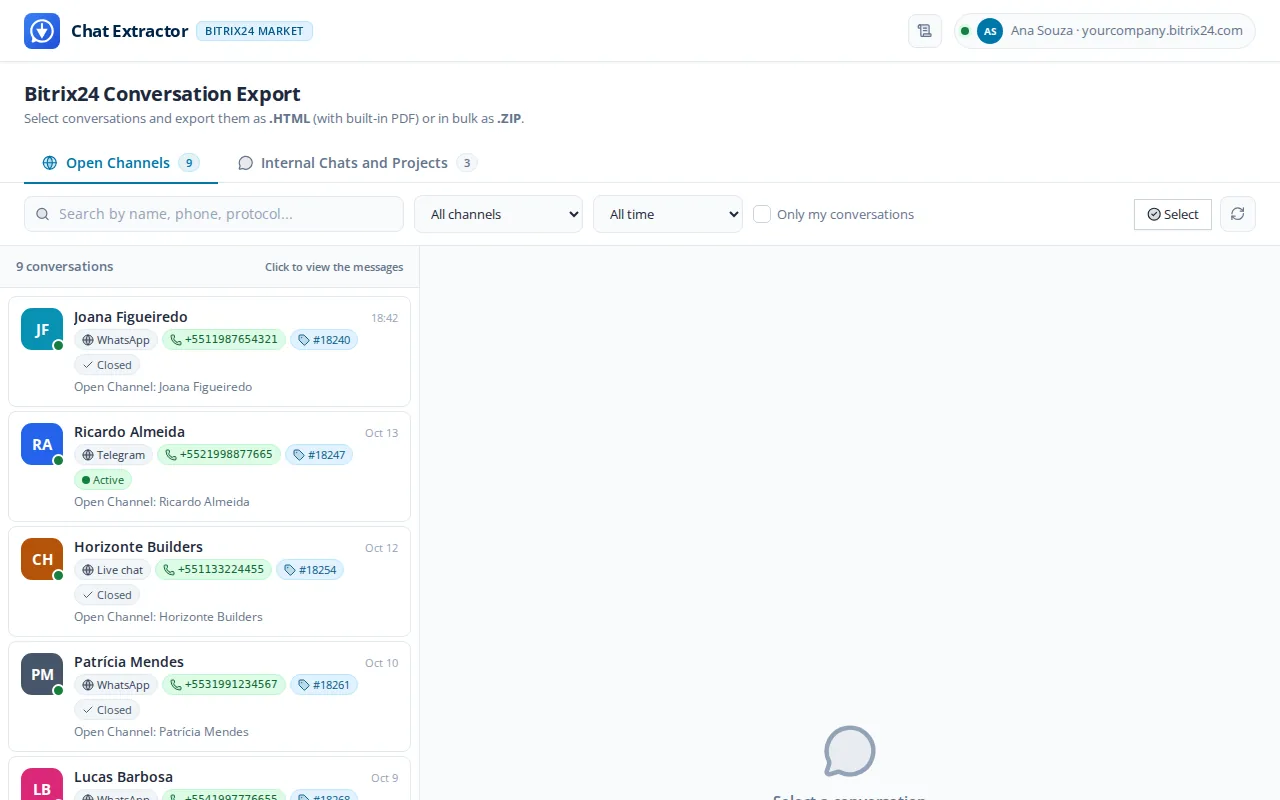Open the All time dropdown
Image resolution: width=1280 pixels, height=800 pixels.
click(x=668, y=214)
